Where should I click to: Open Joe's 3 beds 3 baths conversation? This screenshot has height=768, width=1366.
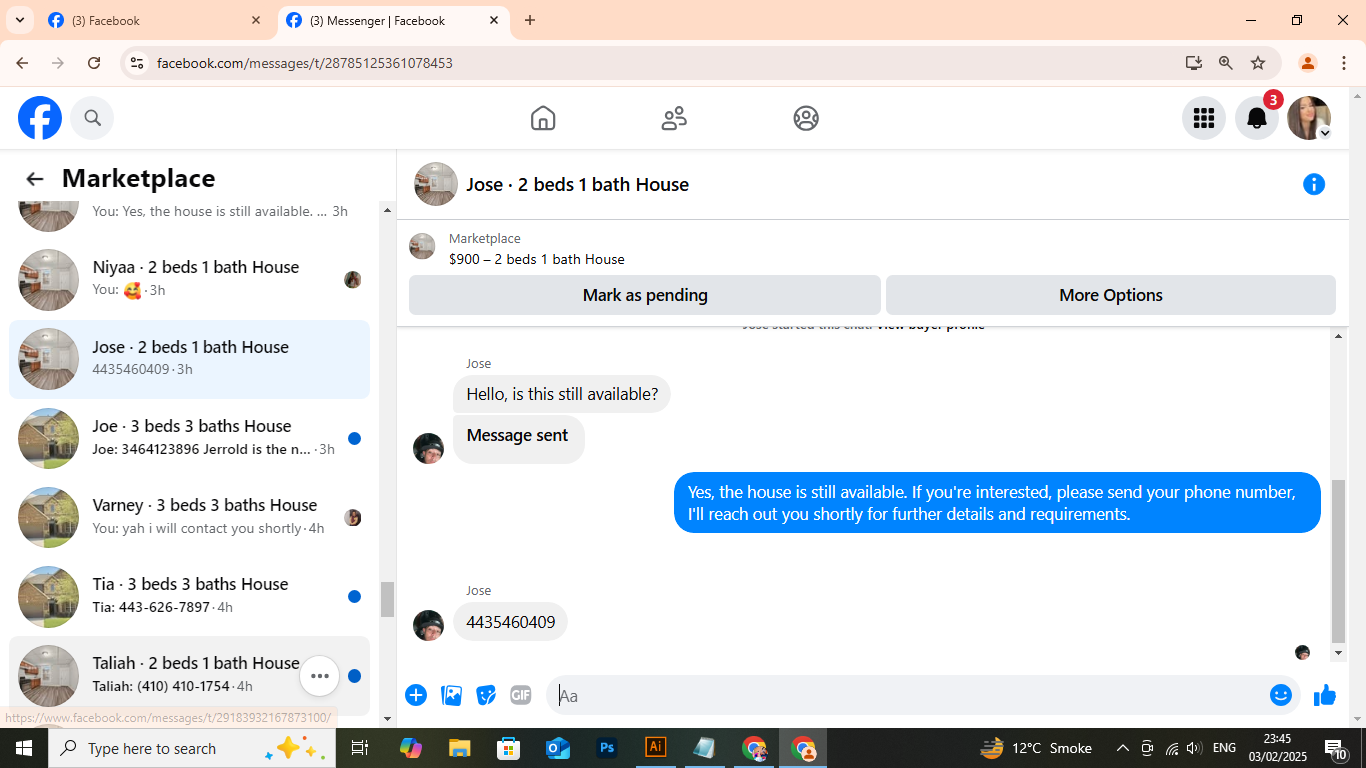(x=189, y=438)
